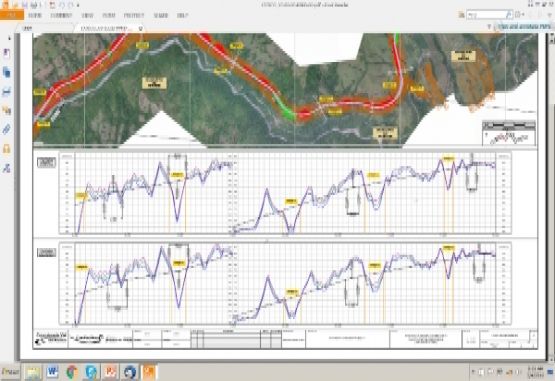Open the orange FILE menu
This screenshot has height=381, width=555.
(x=12, y=15)
